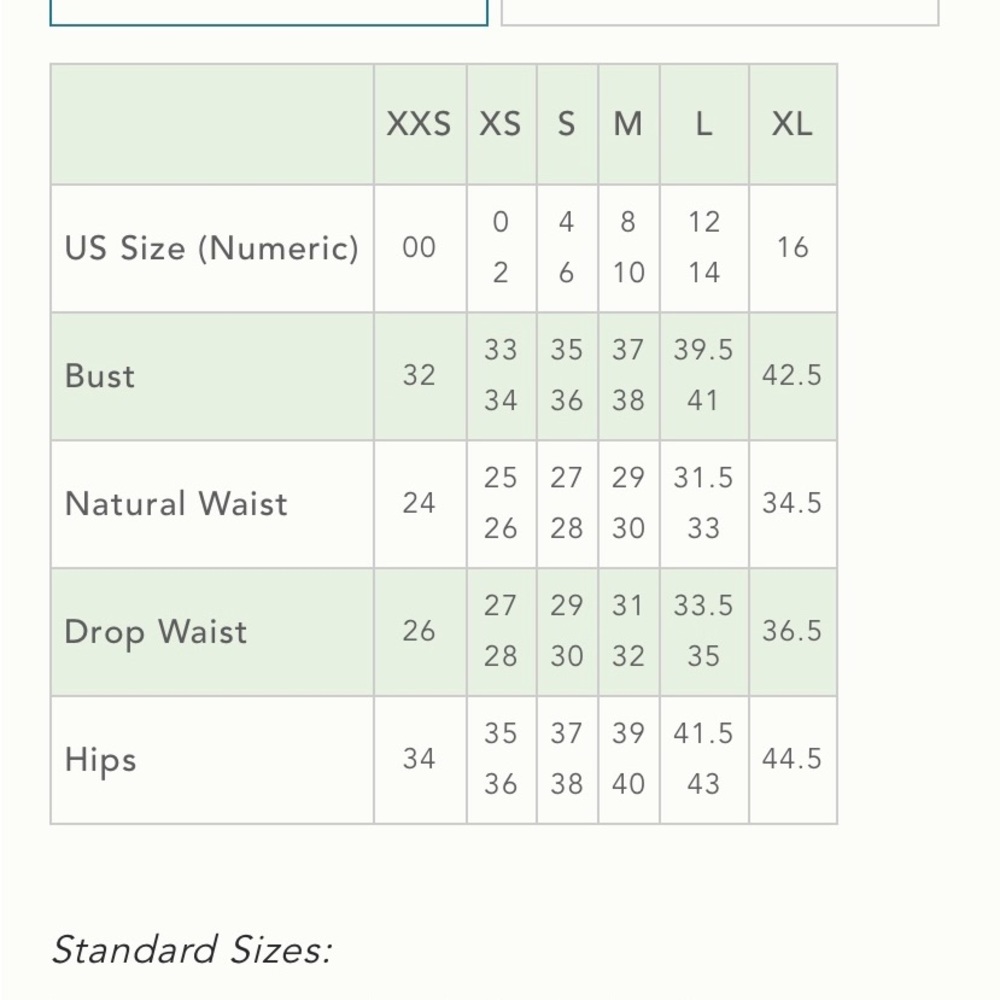Click the XS column header
The height and width of the screenshot is (1000, 1000).
[501, 124]
